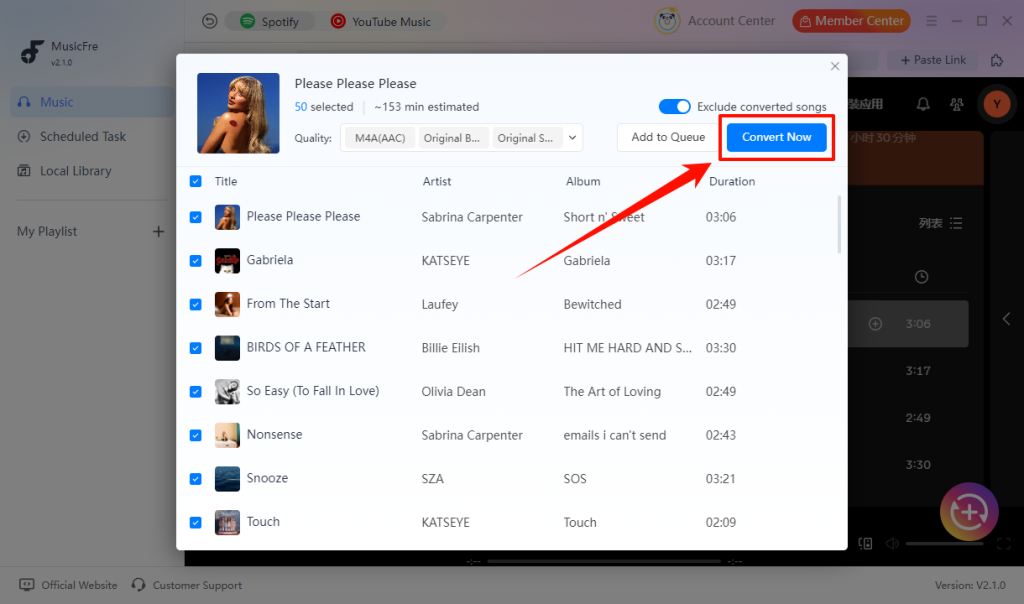Close the conversion dialog with the X
The width and height of the screenshot is (1024, 604).
point(835,66)
